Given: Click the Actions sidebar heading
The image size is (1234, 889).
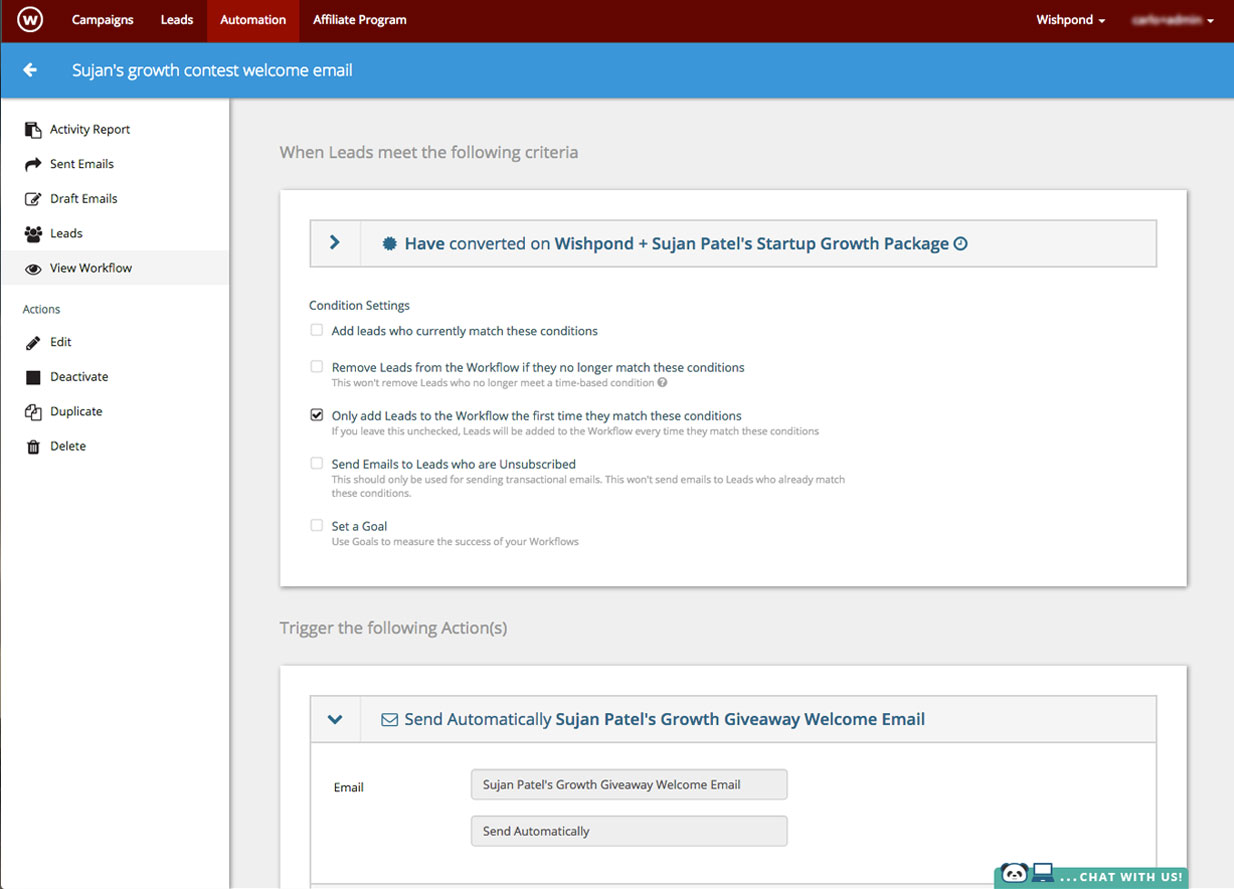Looking at the screenshot, I should coord(42,309).
